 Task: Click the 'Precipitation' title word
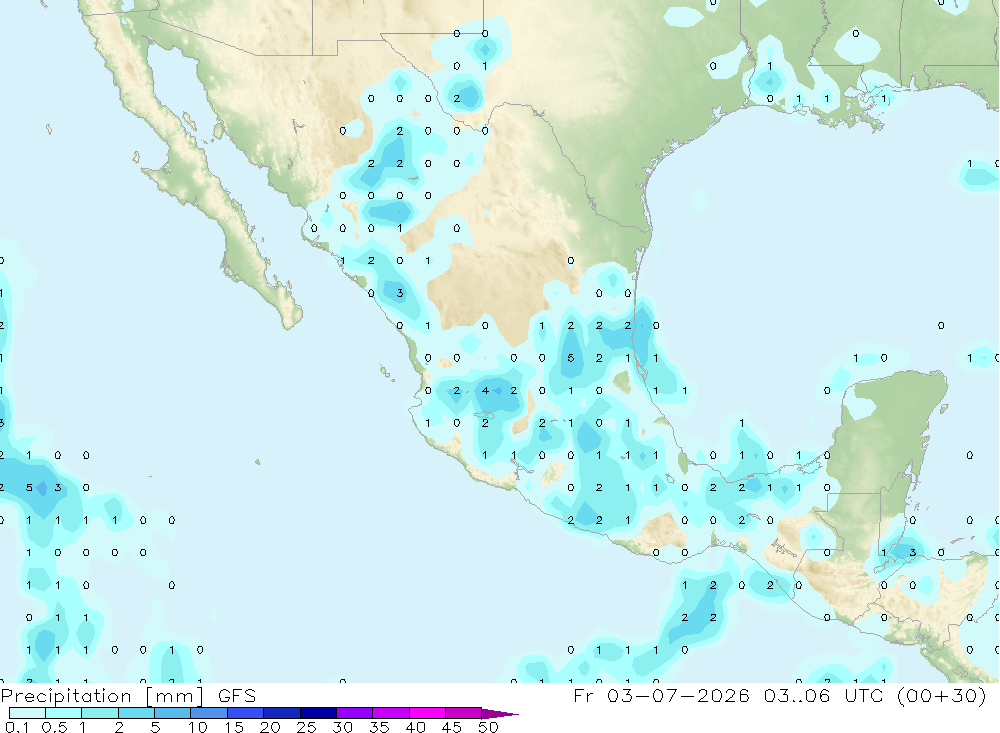pyautogui.click(x=66, y=696)
